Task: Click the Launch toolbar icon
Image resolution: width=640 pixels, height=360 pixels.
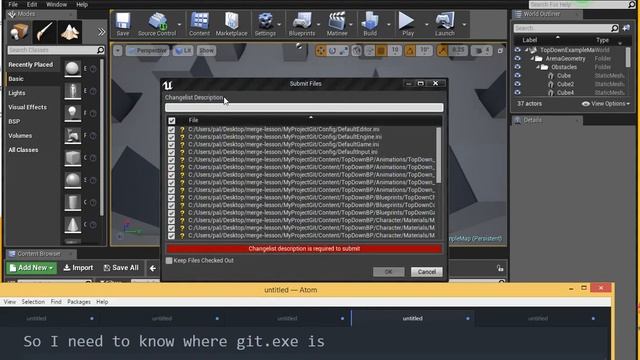Action: click(x=444, y=24)
